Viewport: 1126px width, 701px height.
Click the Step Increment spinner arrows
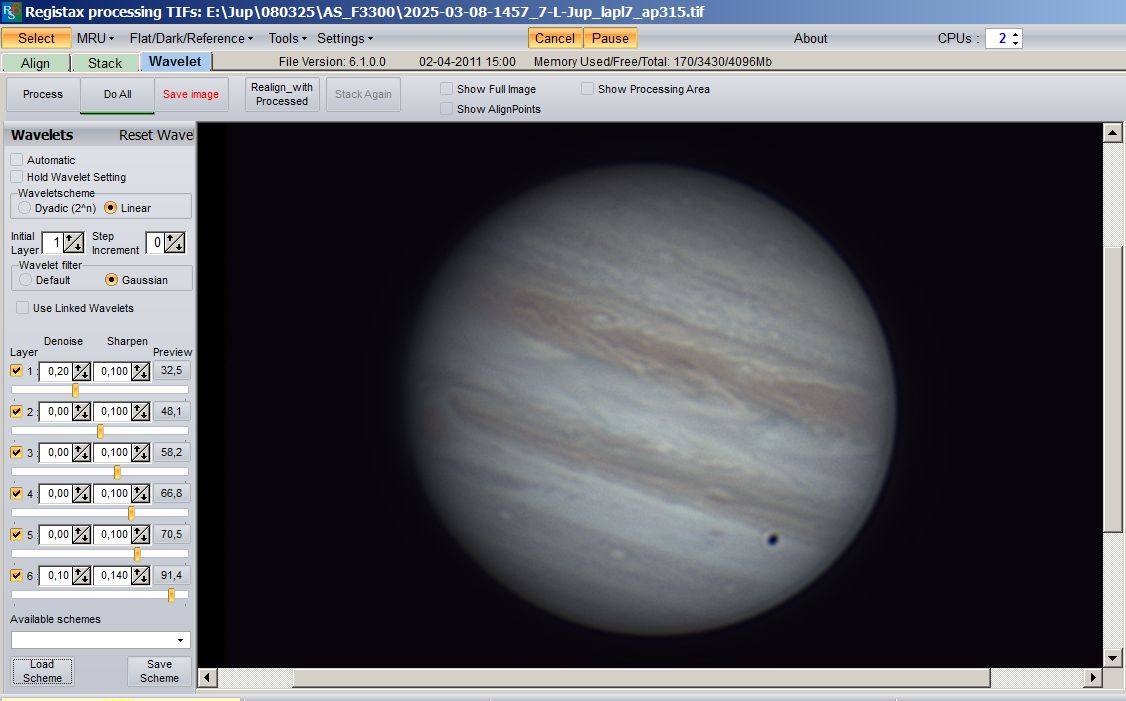pos(175,243)
